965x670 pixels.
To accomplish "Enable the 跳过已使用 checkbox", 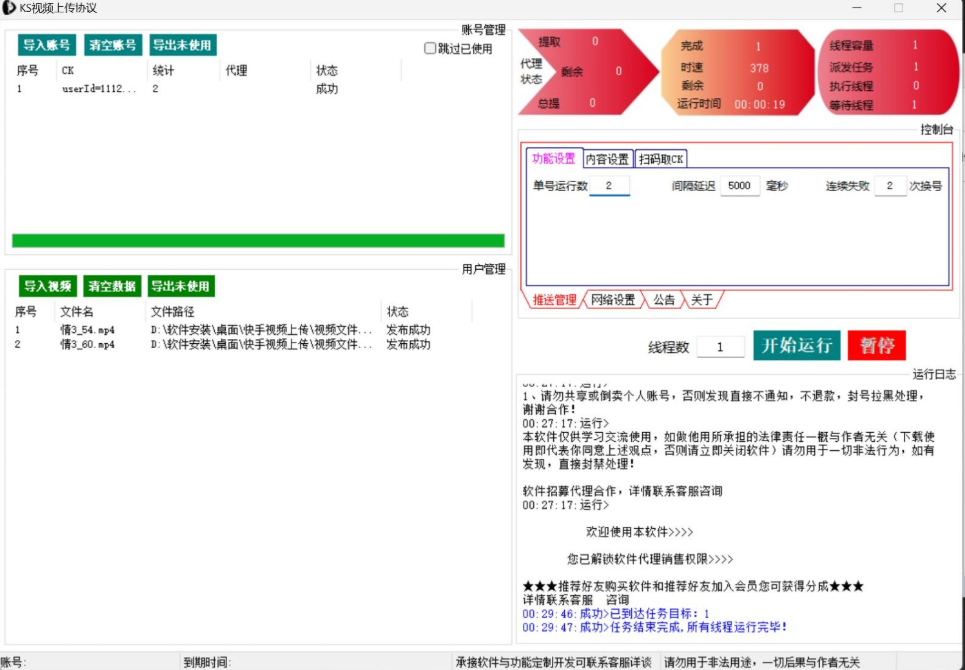I will 430,48.
